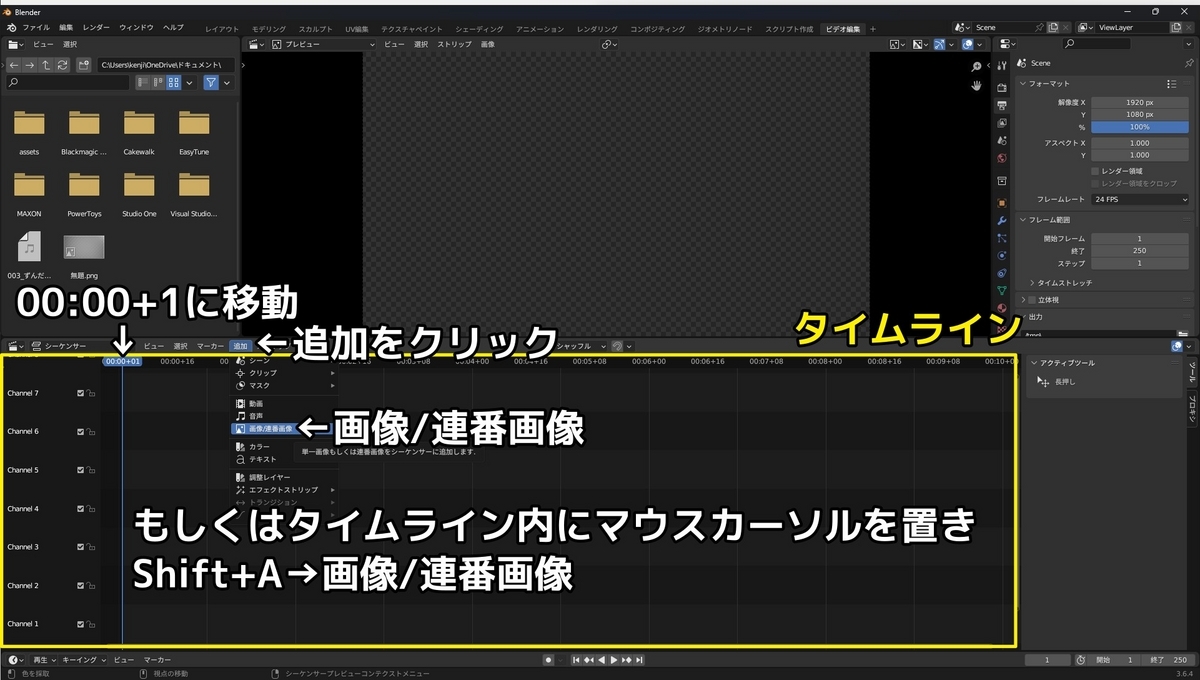Open the filter settings dropdown arrow
This screenshot has height=680, width=1200.
(227, 83)
